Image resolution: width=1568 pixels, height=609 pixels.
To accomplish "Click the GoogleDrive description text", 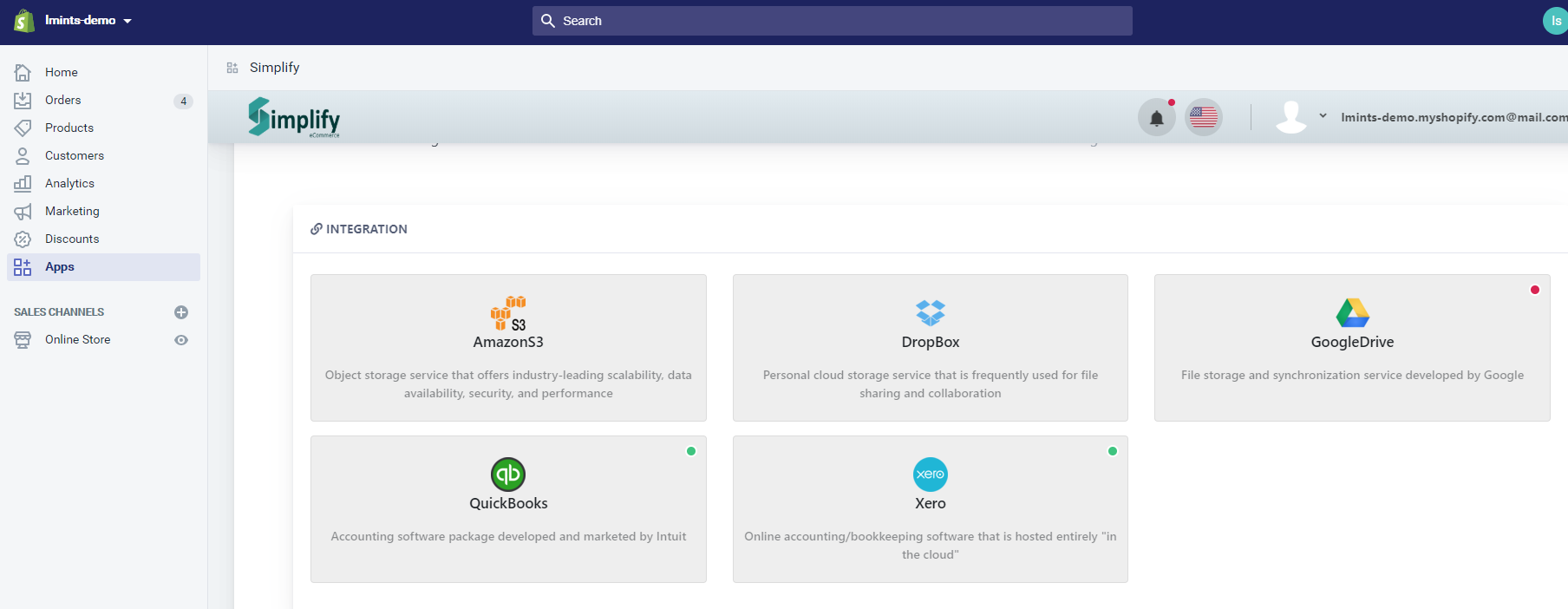I will pos(1352,375).
